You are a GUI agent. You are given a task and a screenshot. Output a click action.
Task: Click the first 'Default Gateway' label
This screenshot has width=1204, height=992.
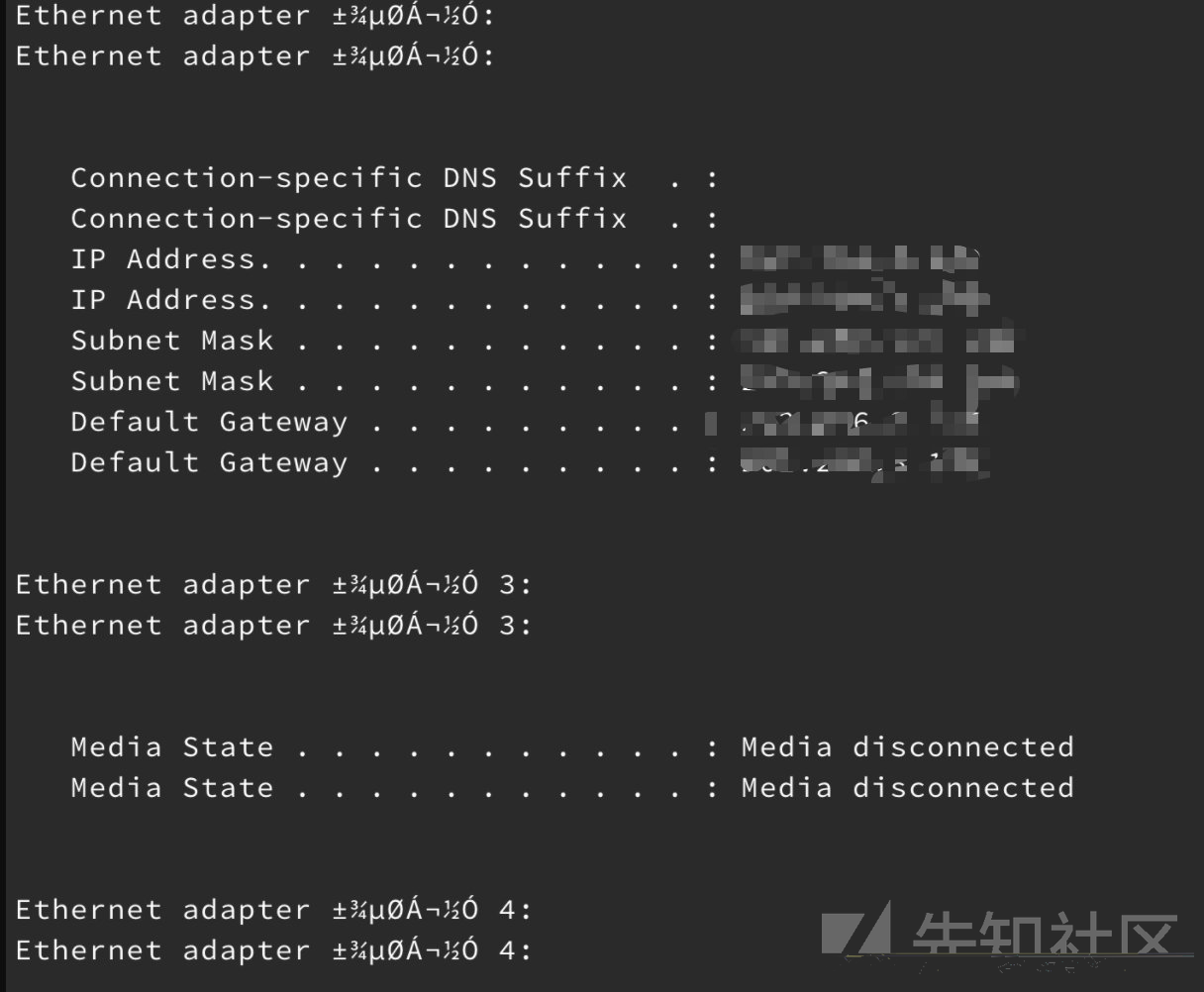pyautogui.click(x=209, y=422)
